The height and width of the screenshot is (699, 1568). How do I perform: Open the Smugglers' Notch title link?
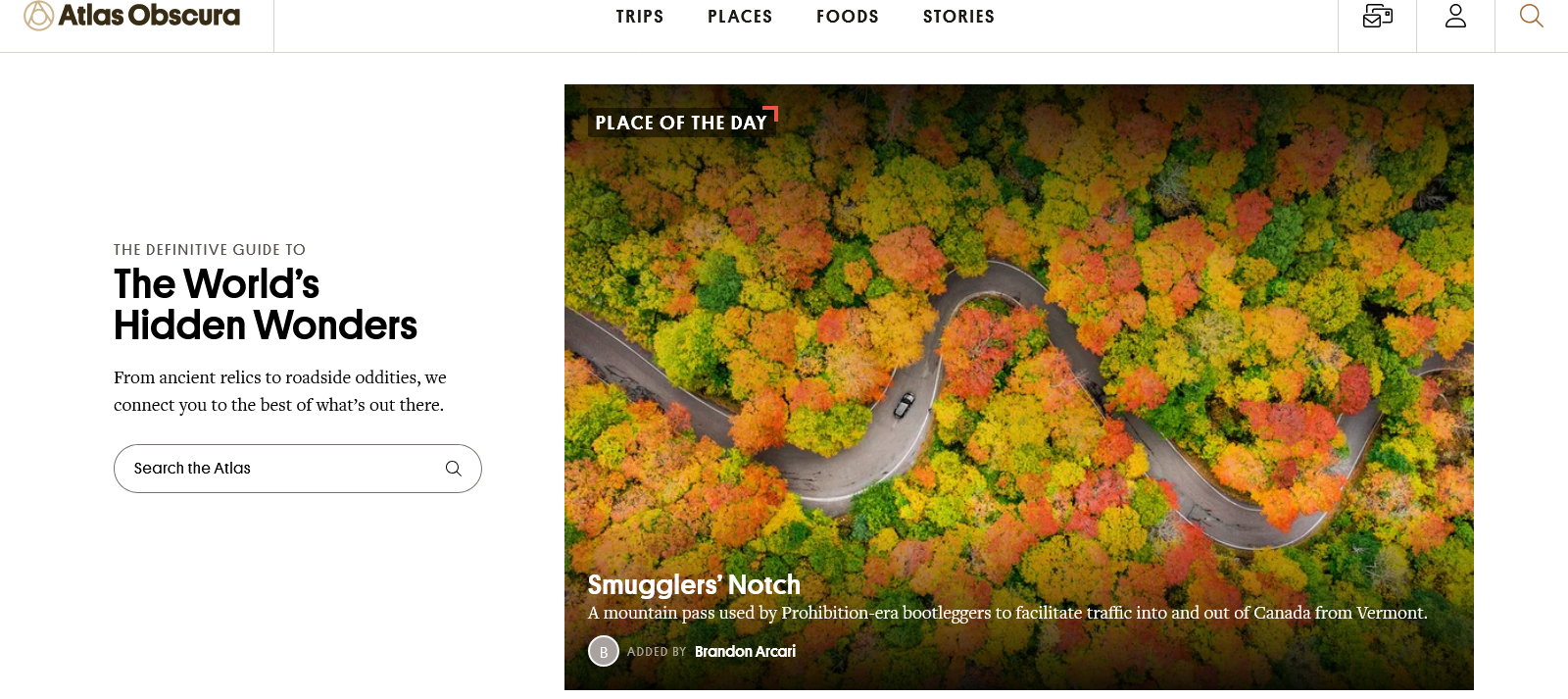click(694, 584)
